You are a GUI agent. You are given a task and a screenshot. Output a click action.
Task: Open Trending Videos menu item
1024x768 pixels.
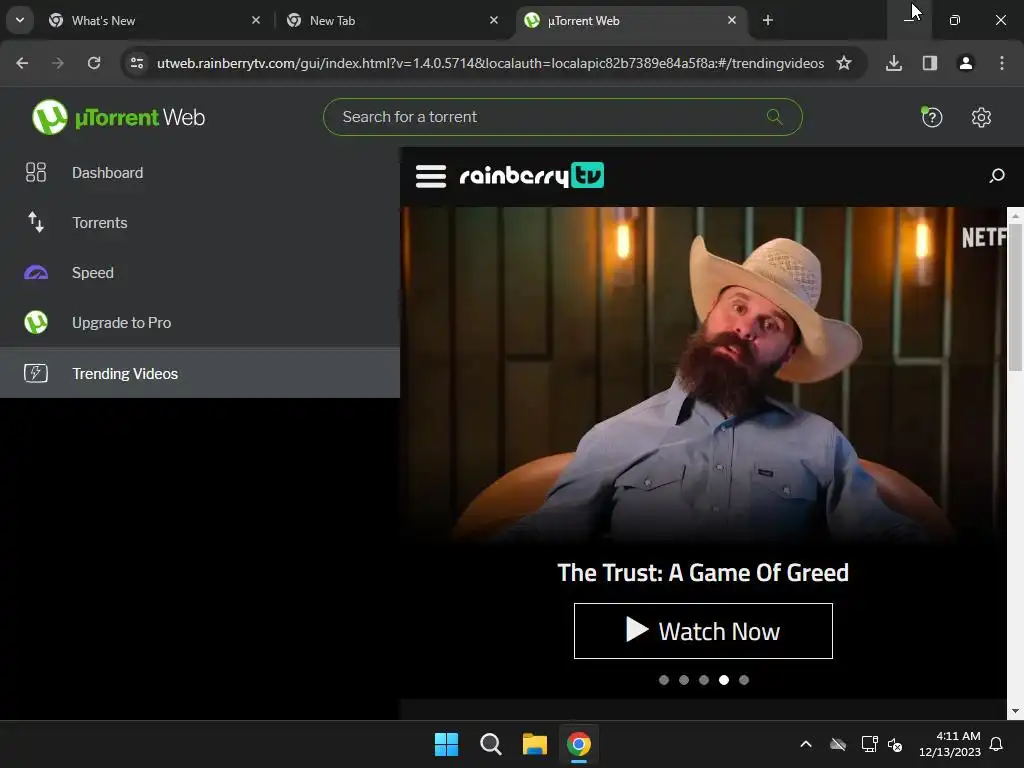coord(200,373)
